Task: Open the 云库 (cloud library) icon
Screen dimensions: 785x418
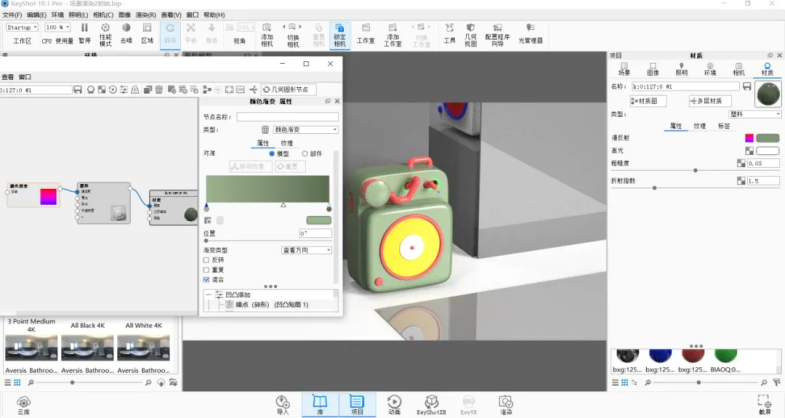Action: [23, 402]
